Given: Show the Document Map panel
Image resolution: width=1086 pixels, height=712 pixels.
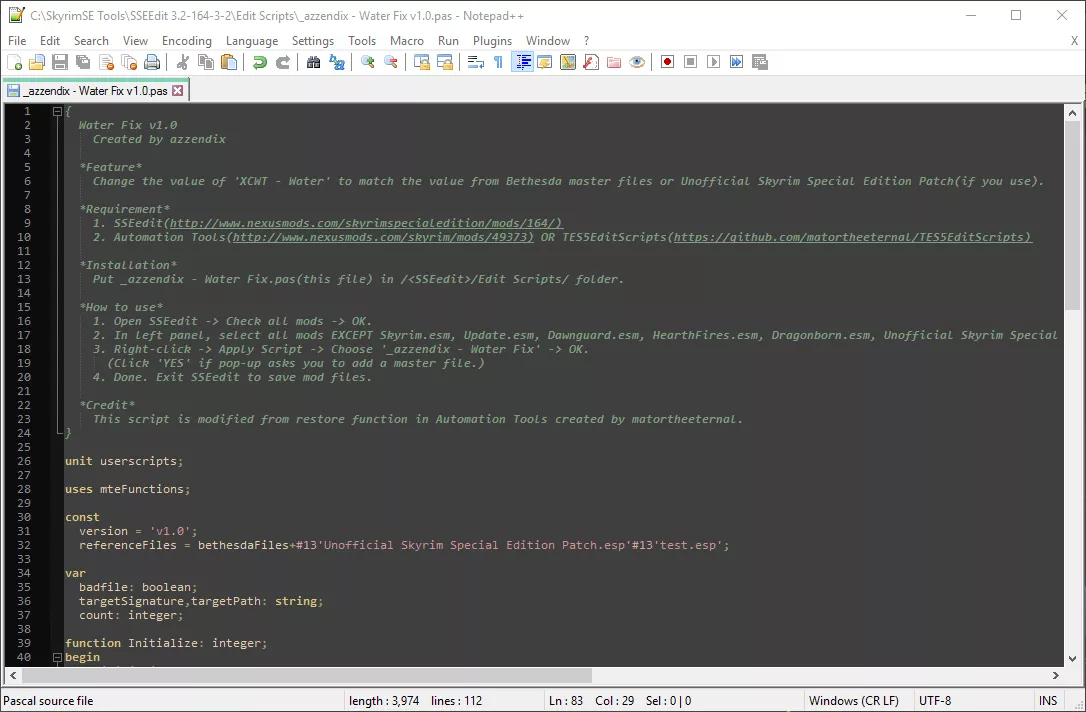Looking at the screenshot, I should [568, 62].
